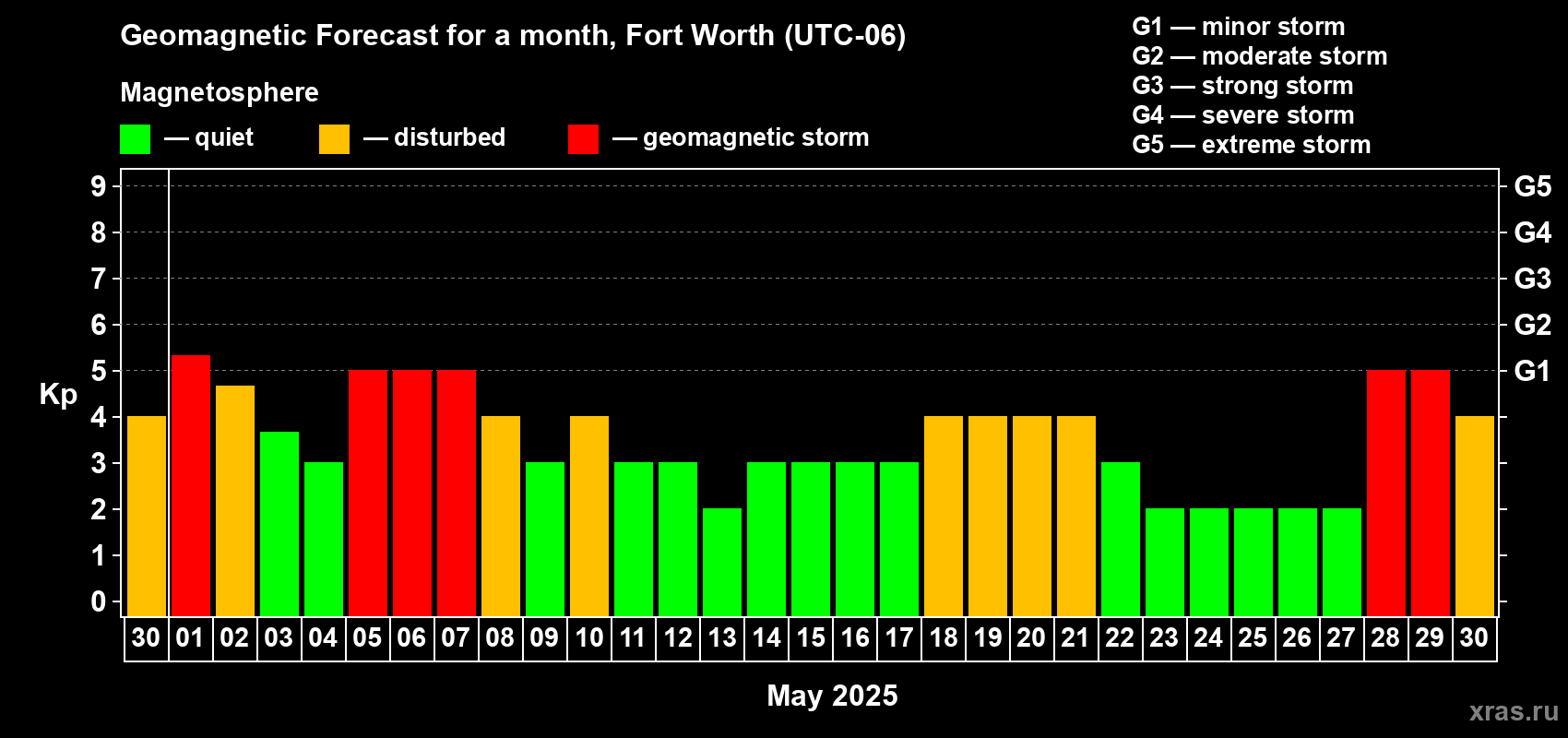The height and width of the screenshot is (738, 1568).
Task: Click the date label 04
Action: [323, 637]
